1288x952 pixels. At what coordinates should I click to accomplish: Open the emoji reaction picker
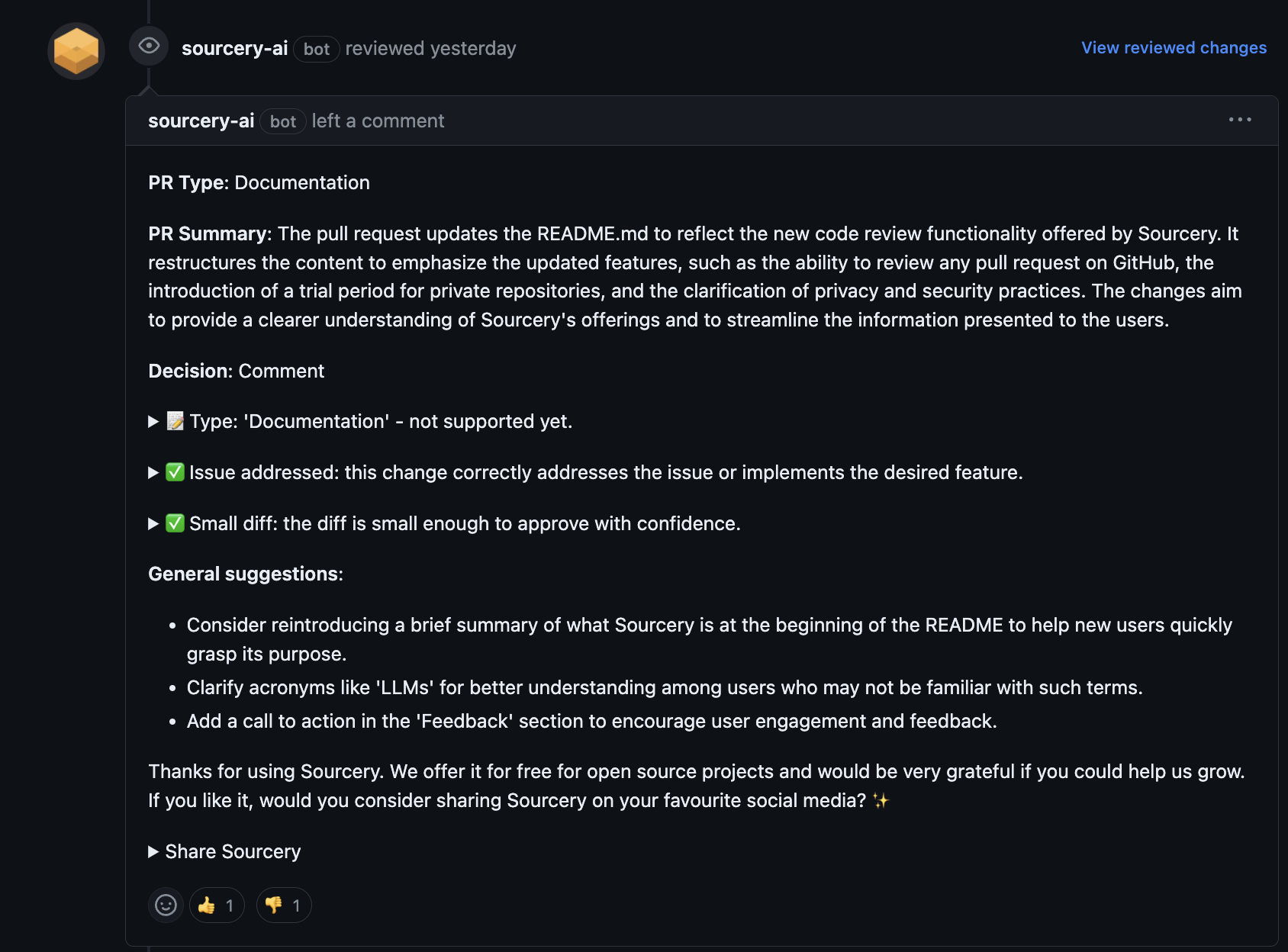pos(165,905)
